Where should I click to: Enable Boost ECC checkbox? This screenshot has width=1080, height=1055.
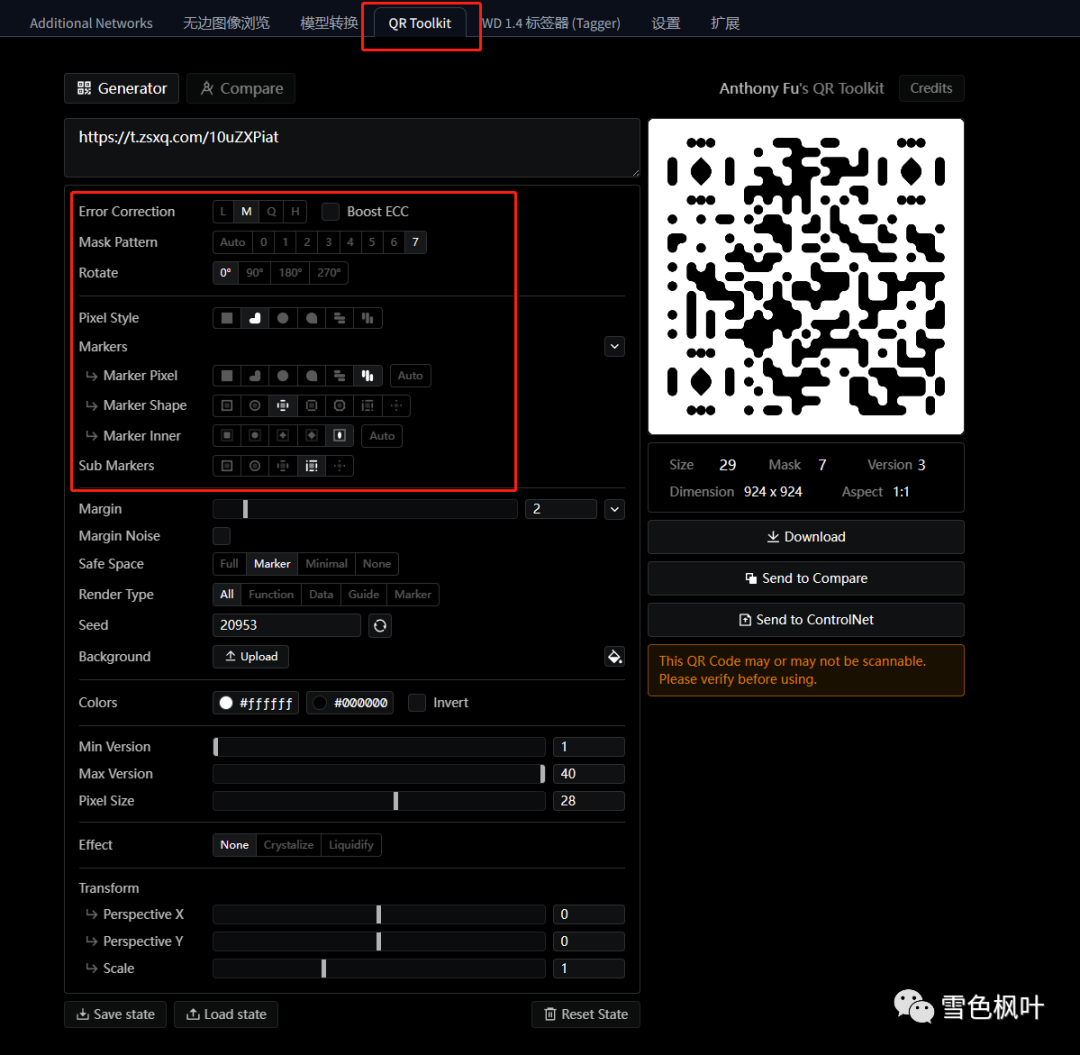click(x=331, y=211)
